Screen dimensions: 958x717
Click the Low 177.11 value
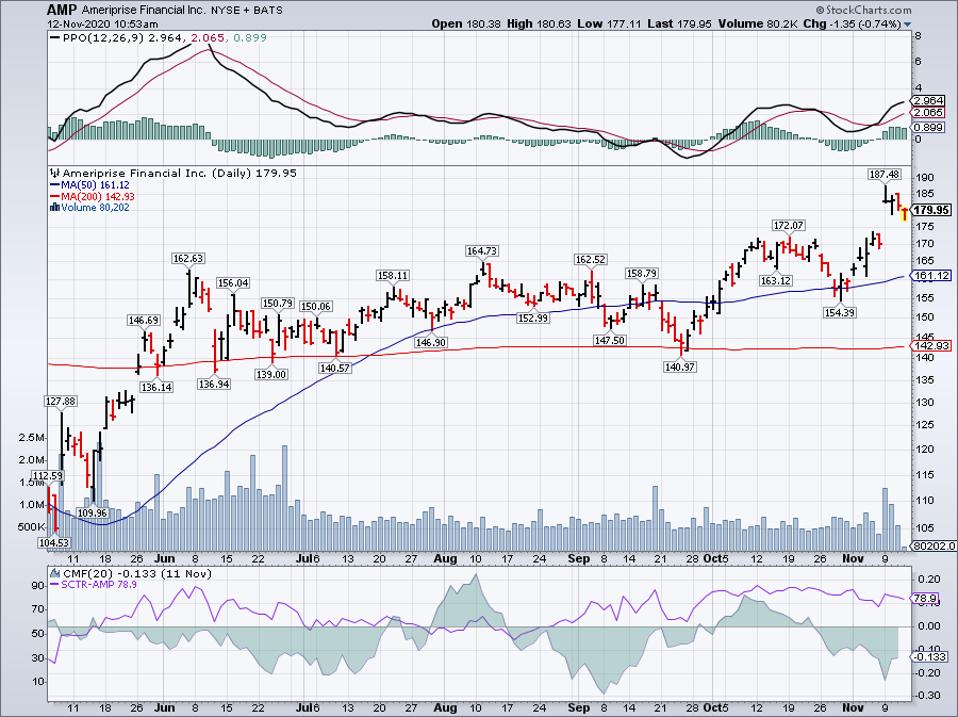click(x=609, y=24)
